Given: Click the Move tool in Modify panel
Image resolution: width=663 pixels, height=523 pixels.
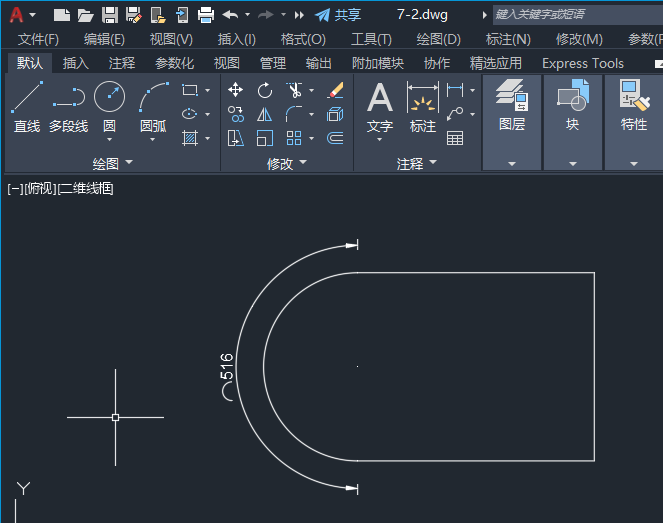Looking at the screenshot, I should (x=236, y=90).
